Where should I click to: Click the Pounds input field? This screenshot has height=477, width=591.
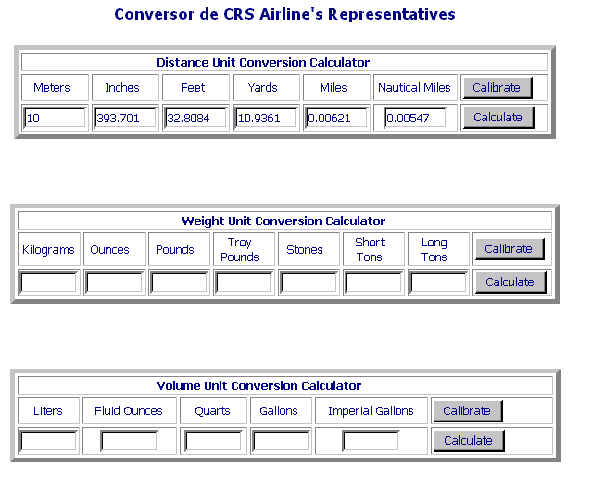[179, 282]
